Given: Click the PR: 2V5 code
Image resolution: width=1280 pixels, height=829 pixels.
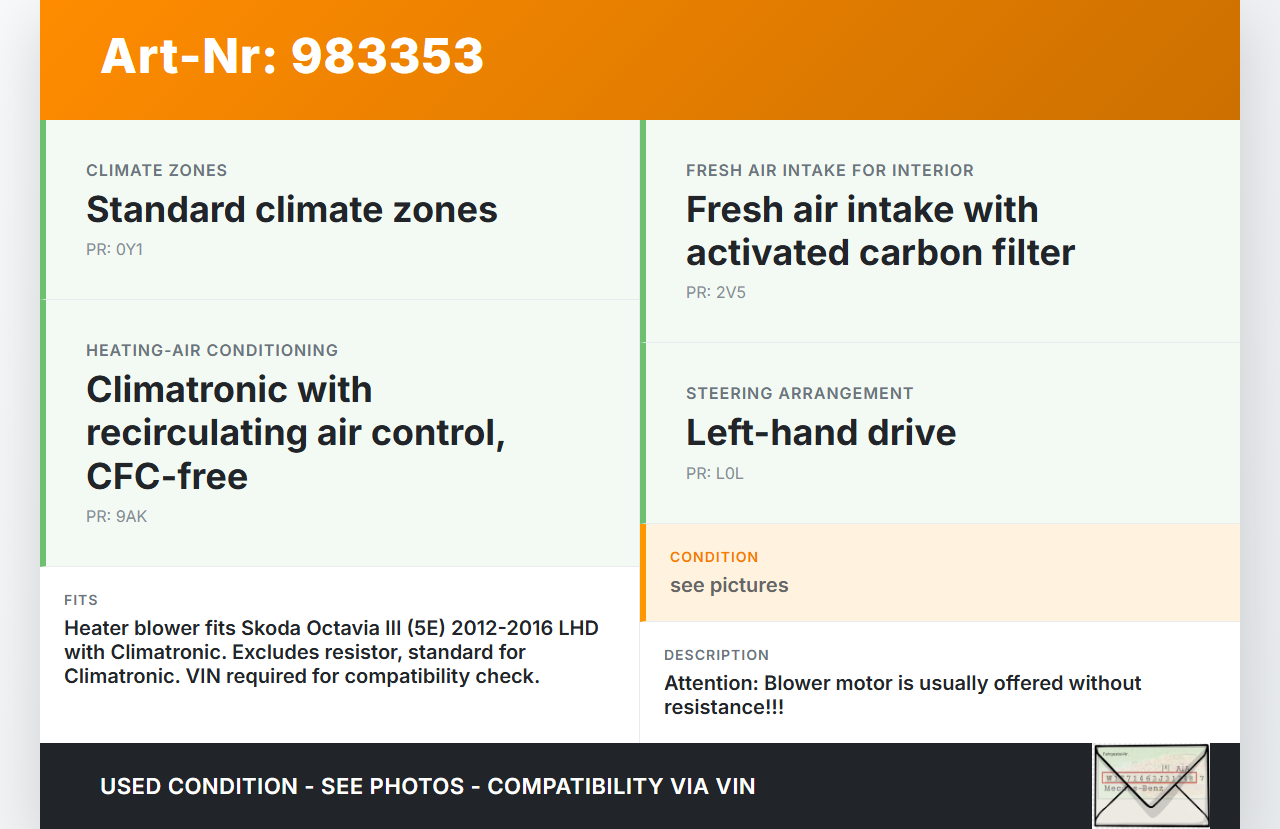Looking at the screenshot, I should [x=716, y=293].
